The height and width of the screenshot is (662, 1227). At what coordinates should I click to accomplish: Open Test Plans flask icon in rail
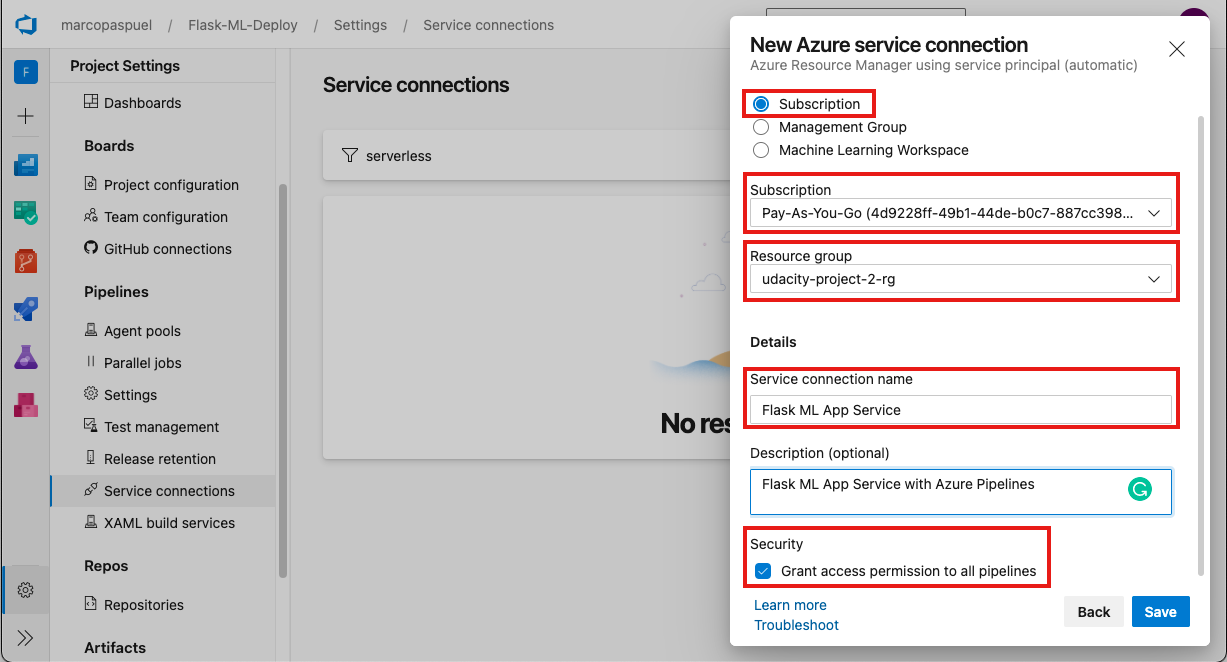pos(25,357)
